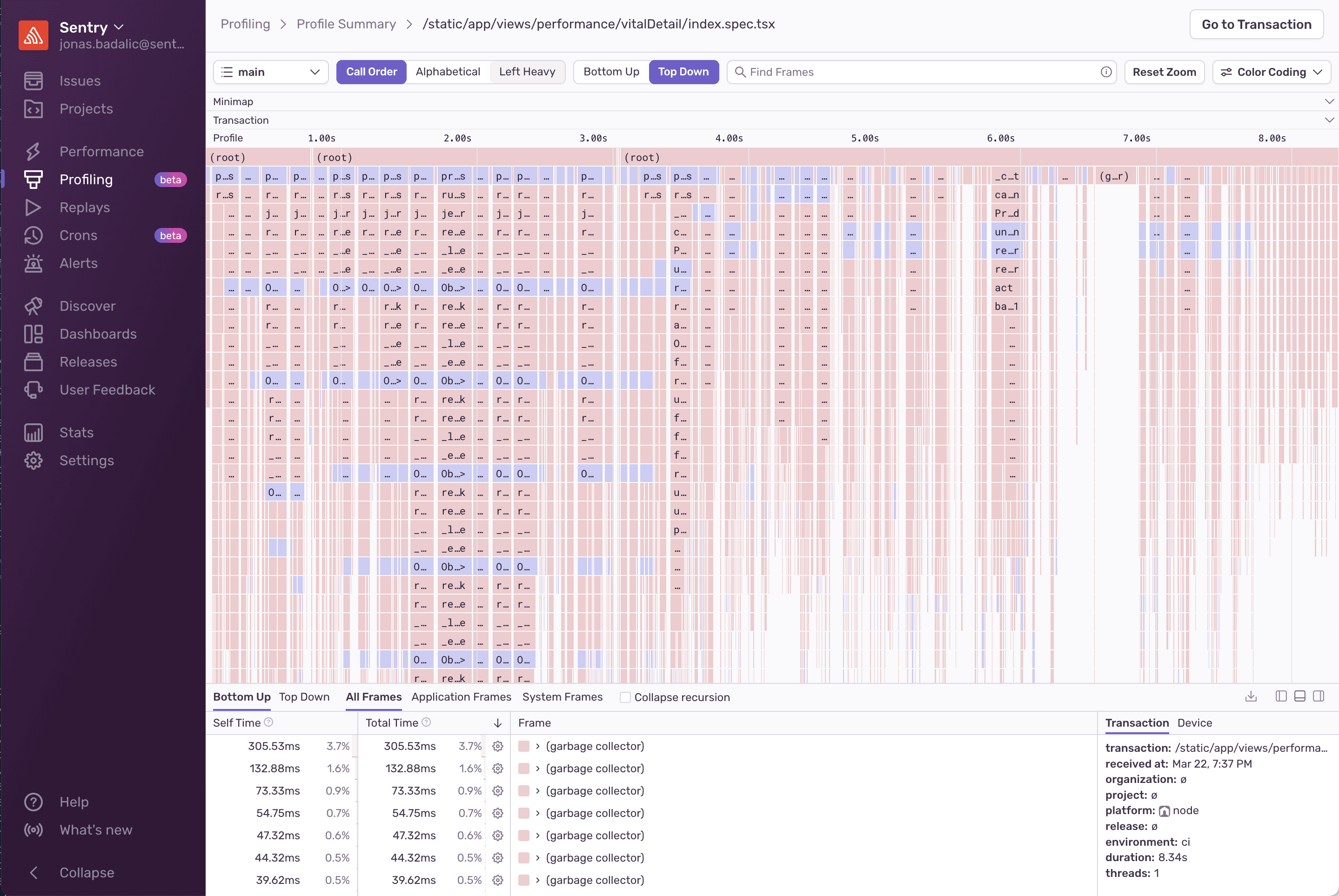Open the gear for the 305.53ms row
1339x896 pixels.
498,746
